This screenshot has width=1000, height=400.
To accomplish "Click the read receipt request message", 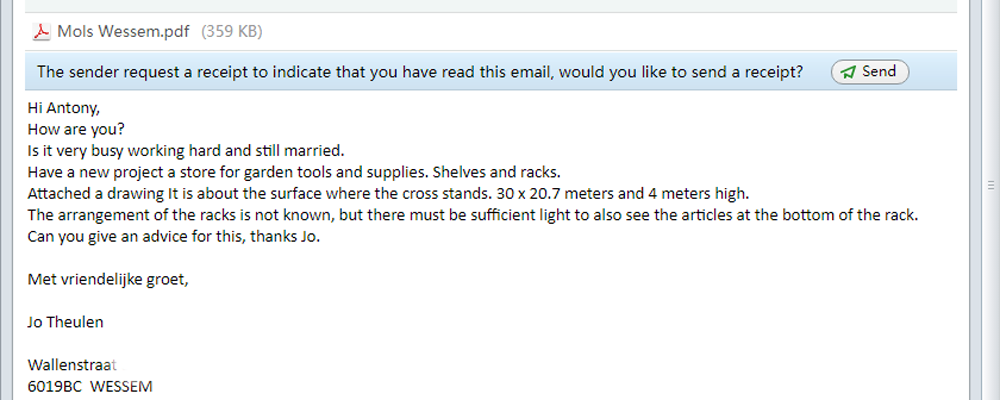I will point(420,72).
